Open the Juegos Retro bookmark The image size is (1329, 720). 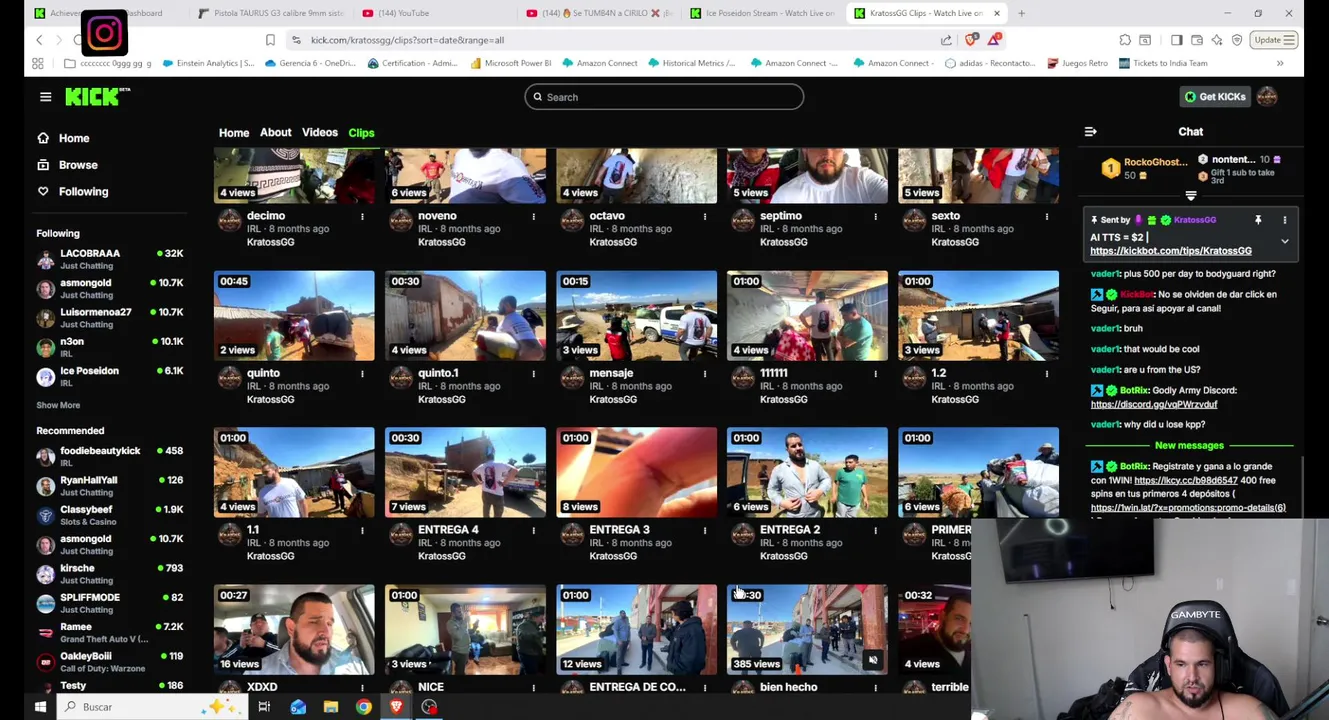pyautogui.click(x=1077, y=63)
